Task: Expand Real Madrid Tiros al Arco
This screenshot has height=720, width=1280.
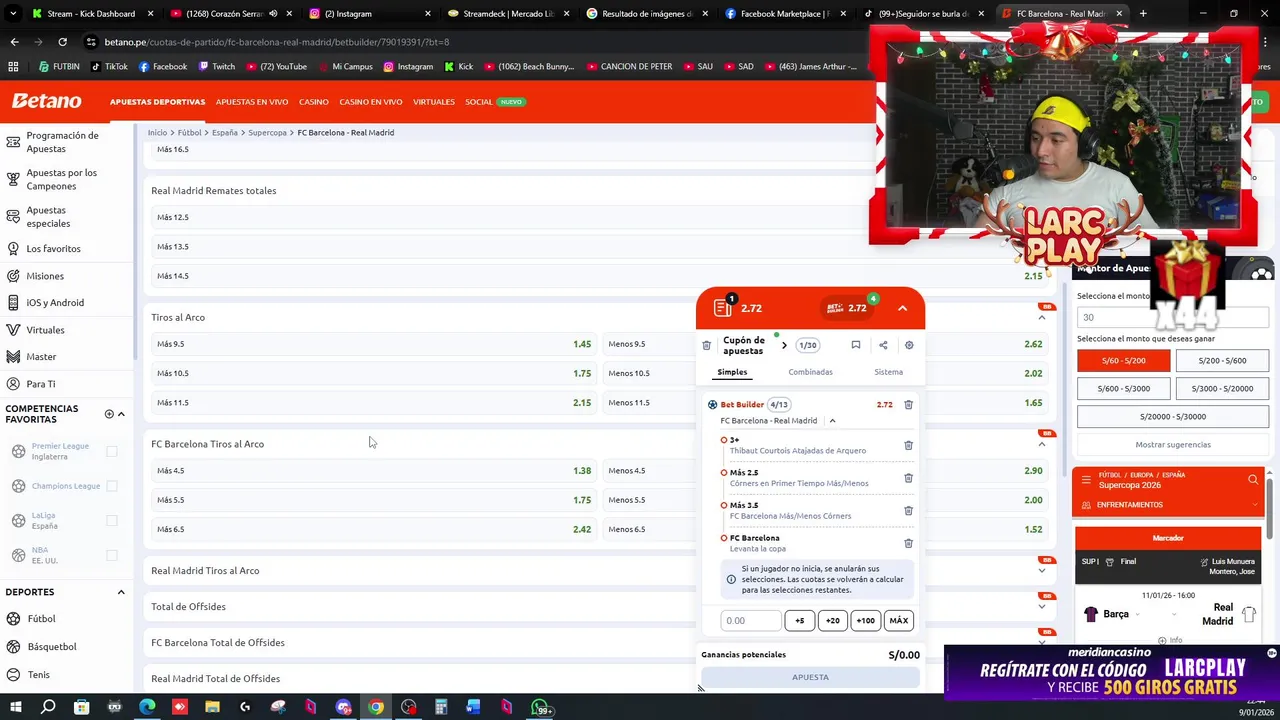Action: pos(1042,571)
